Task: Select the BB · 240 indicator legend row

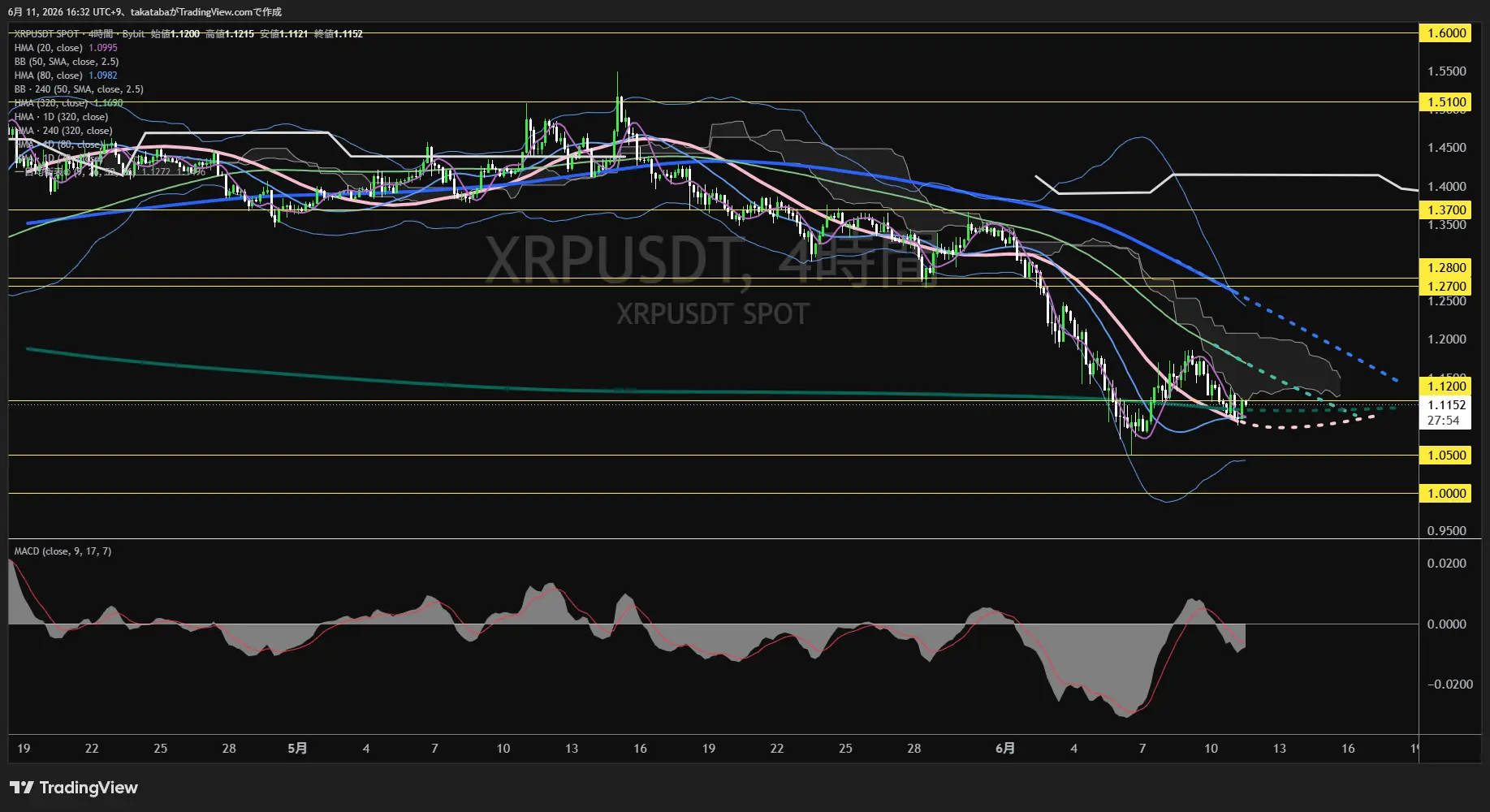Action: point(79,89)
